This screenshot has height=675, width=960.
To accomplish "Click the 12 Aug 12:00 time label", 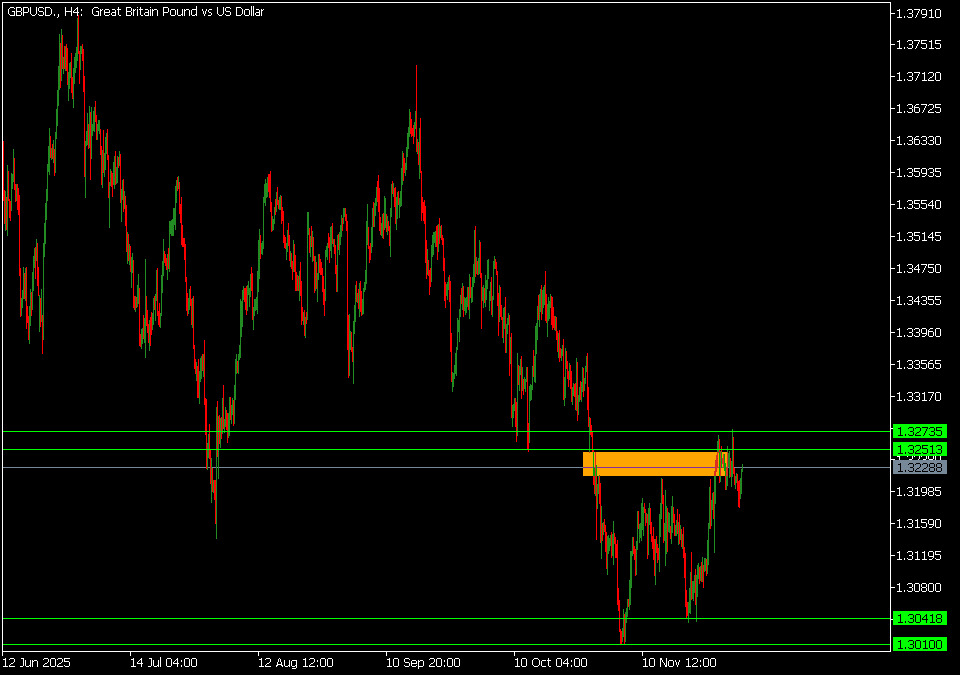I will tap(294, 662).
